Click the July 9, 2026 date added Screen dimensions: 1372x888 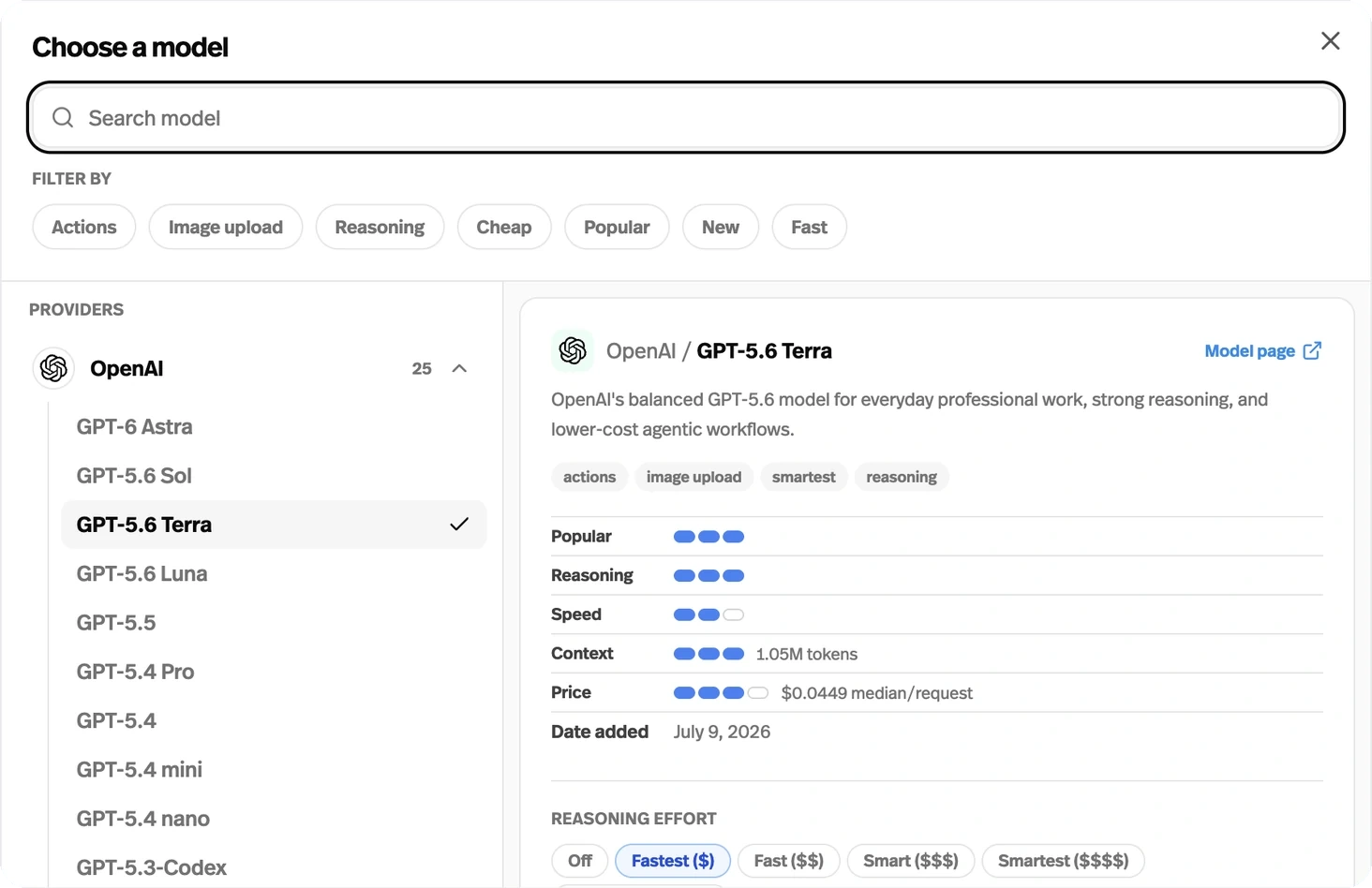tap(722, 732)
